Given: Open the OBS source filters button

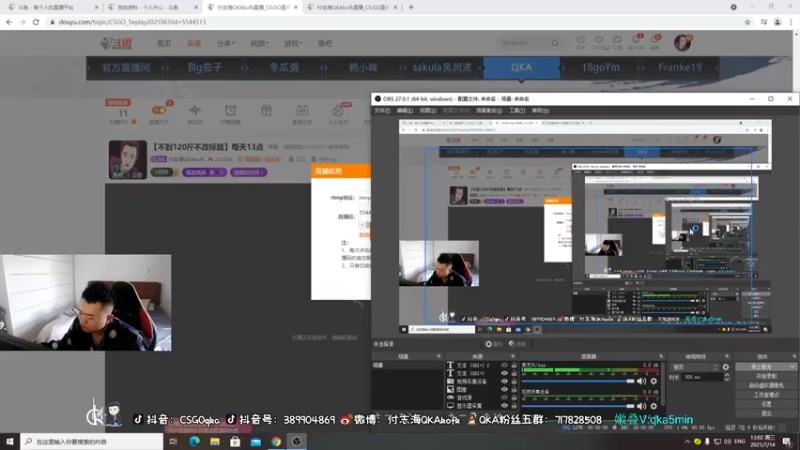Looking at the screenshot, I should [x=517, y=344].
